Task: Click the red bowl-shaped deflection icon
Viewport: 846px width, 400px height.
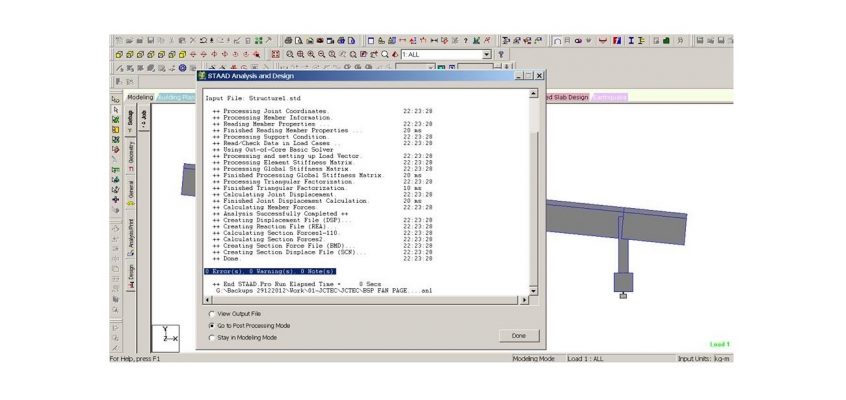Action: click(603, 40)
